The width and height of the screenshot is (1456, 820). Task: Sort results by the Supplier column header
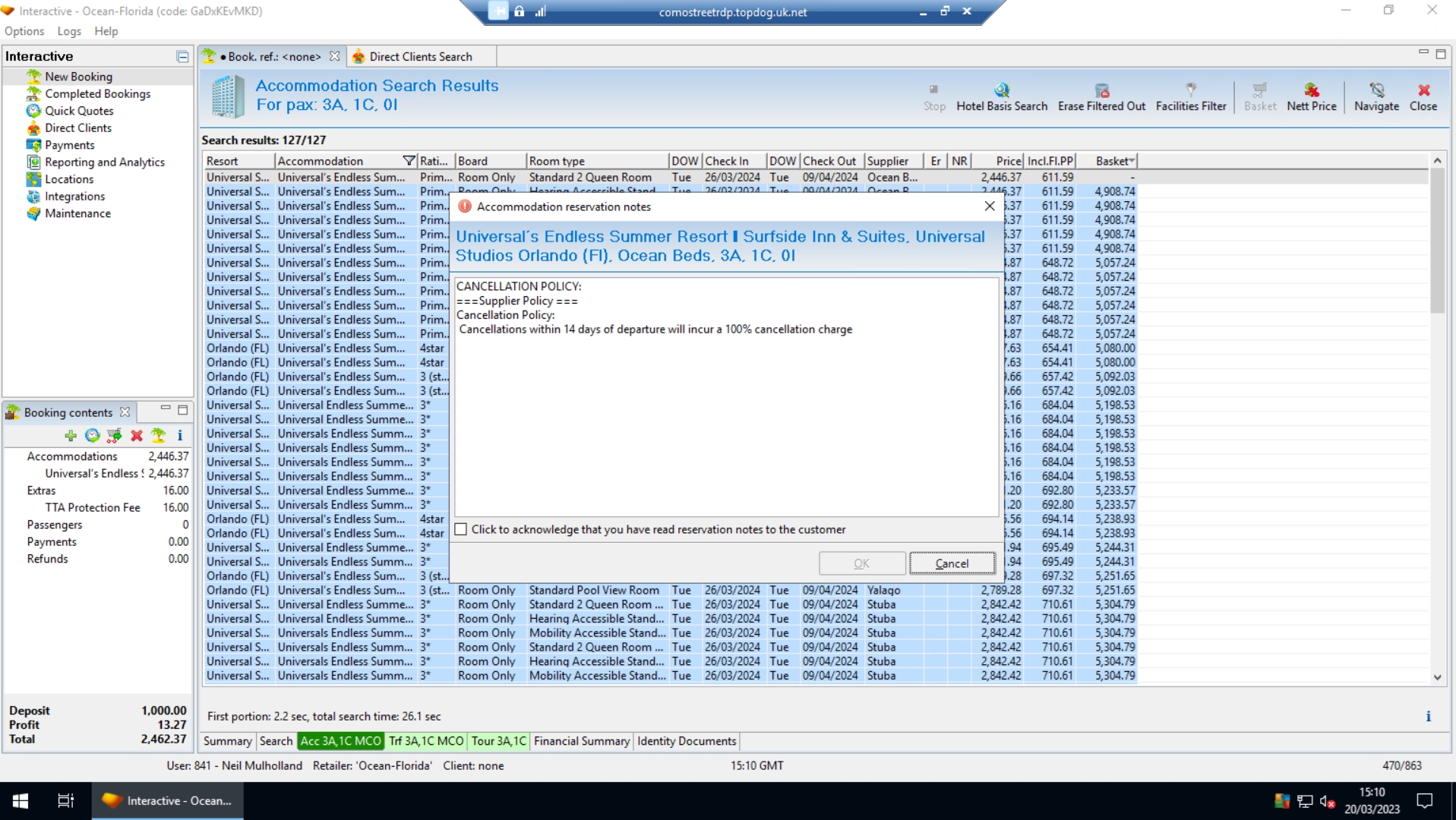(893, 161)
